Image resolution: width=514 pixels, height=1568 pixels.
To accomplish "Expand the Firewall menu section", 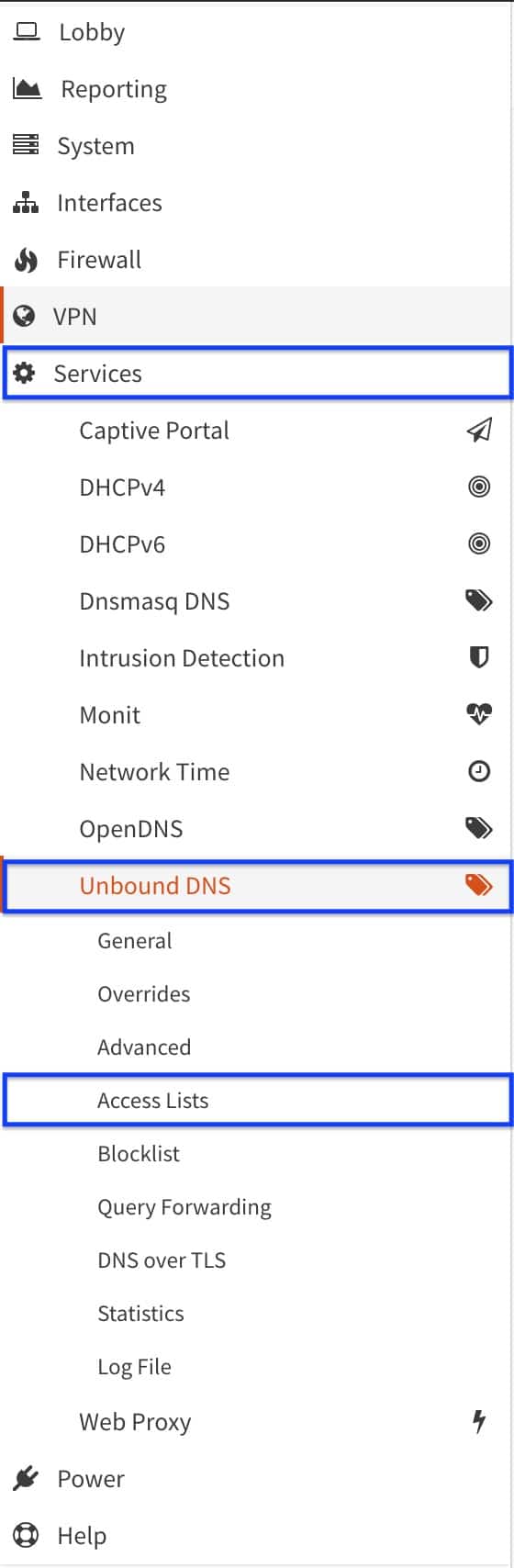I will pos(257,260).
